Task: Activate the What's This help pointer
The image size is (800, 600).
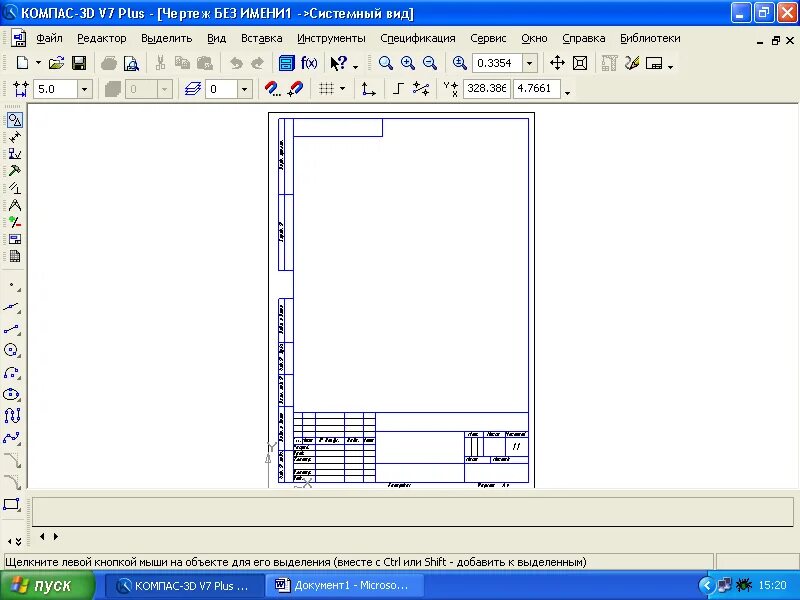Action: [339, 63]
